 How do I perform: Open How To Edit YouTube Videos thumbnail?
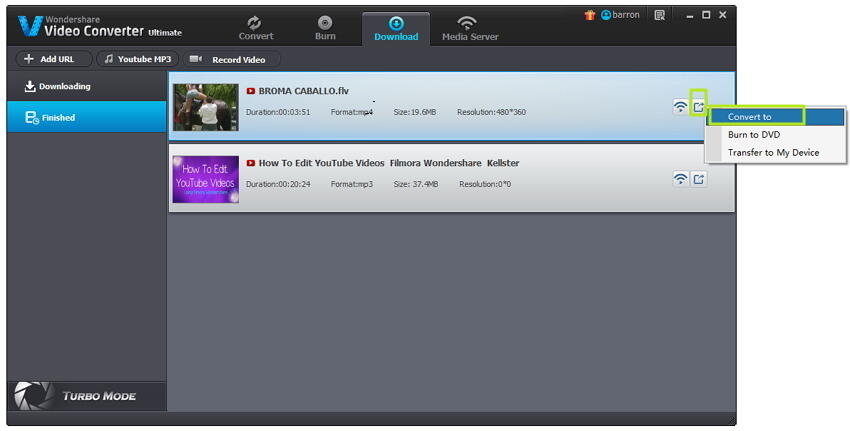205,179
